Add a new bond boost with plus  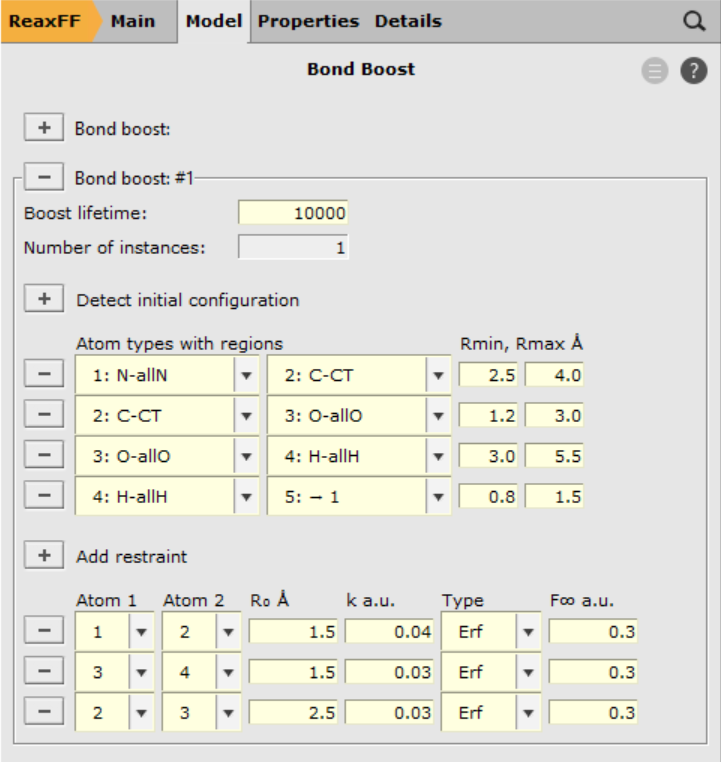[44, 128]
